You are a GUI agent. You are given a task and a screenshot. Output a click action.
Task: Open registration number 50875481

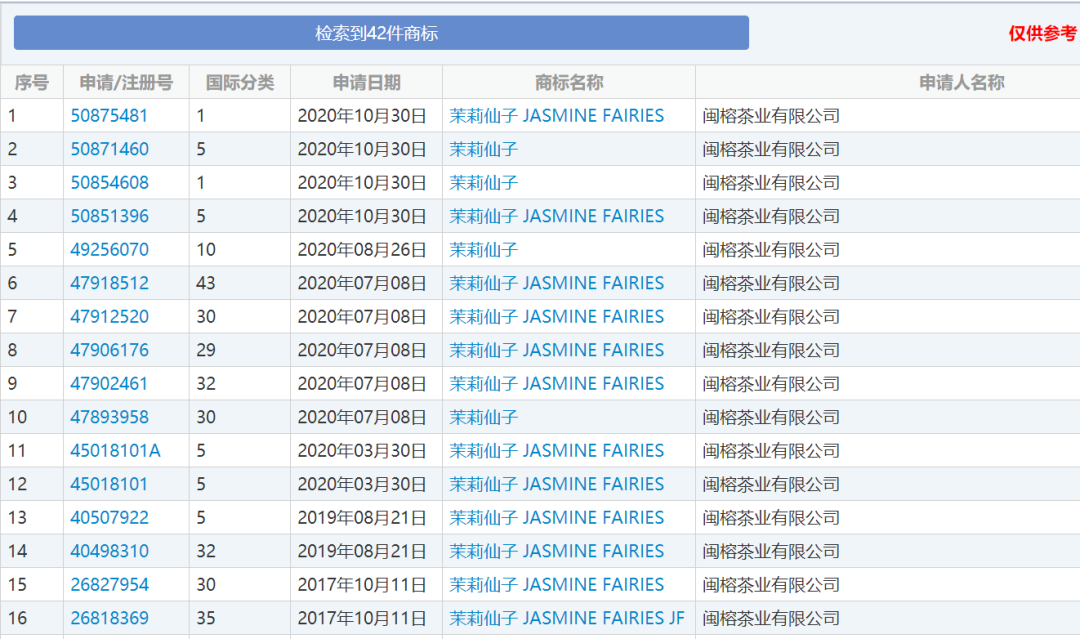click(109, 116)
